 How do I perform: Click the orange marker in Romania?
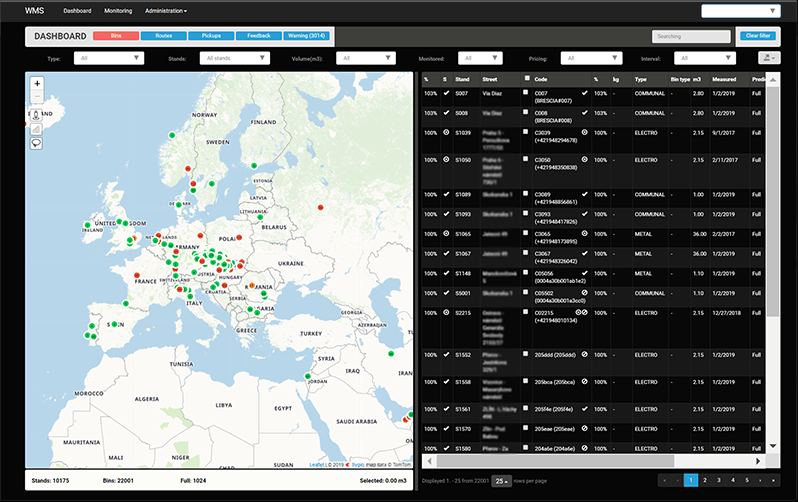click(251, 286)
